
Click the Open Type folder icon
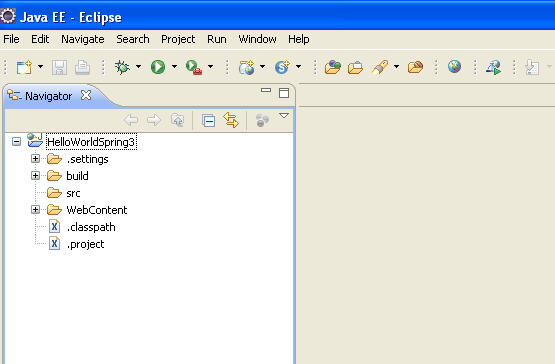pos(333,67)
